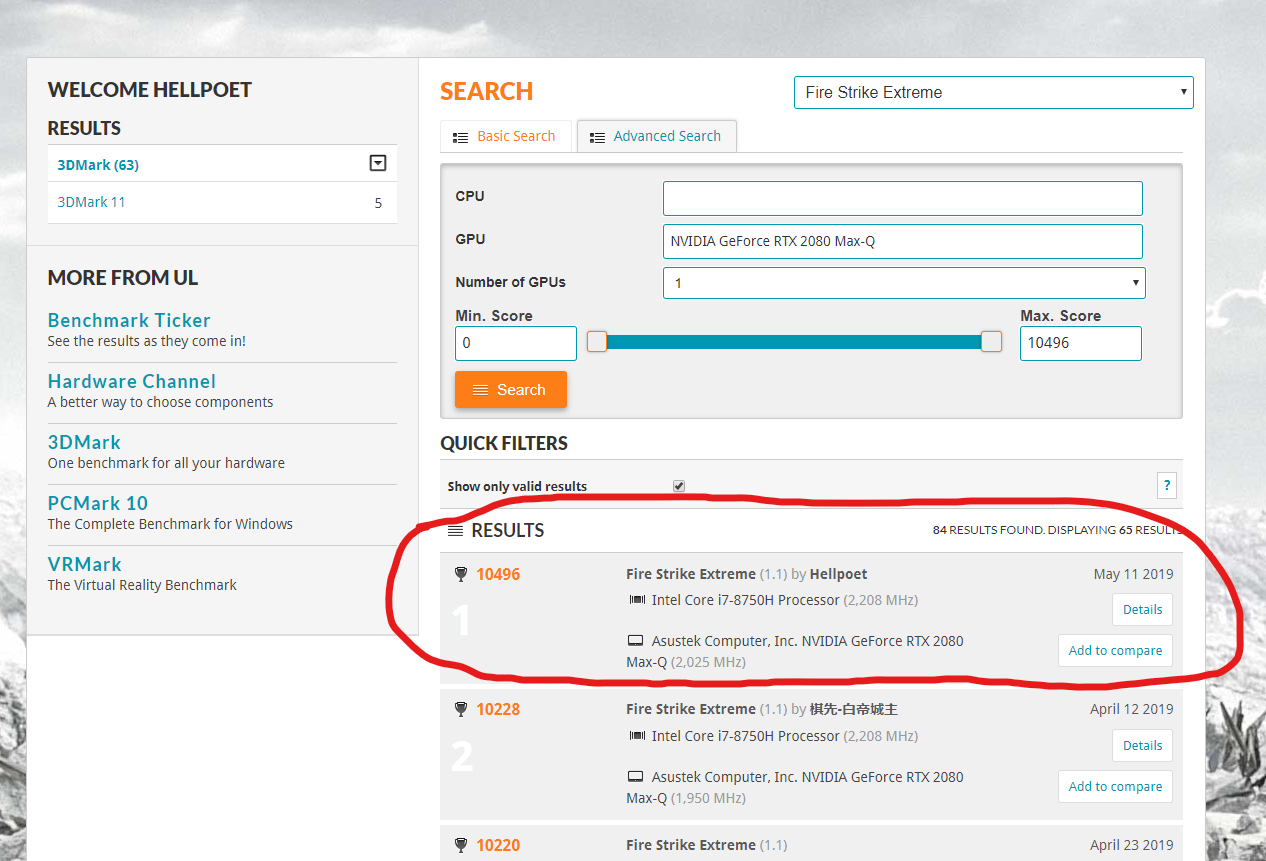Open the Number of GPUs dropdown
Screen dimensions: 1266x861
(x=904, y=283)
